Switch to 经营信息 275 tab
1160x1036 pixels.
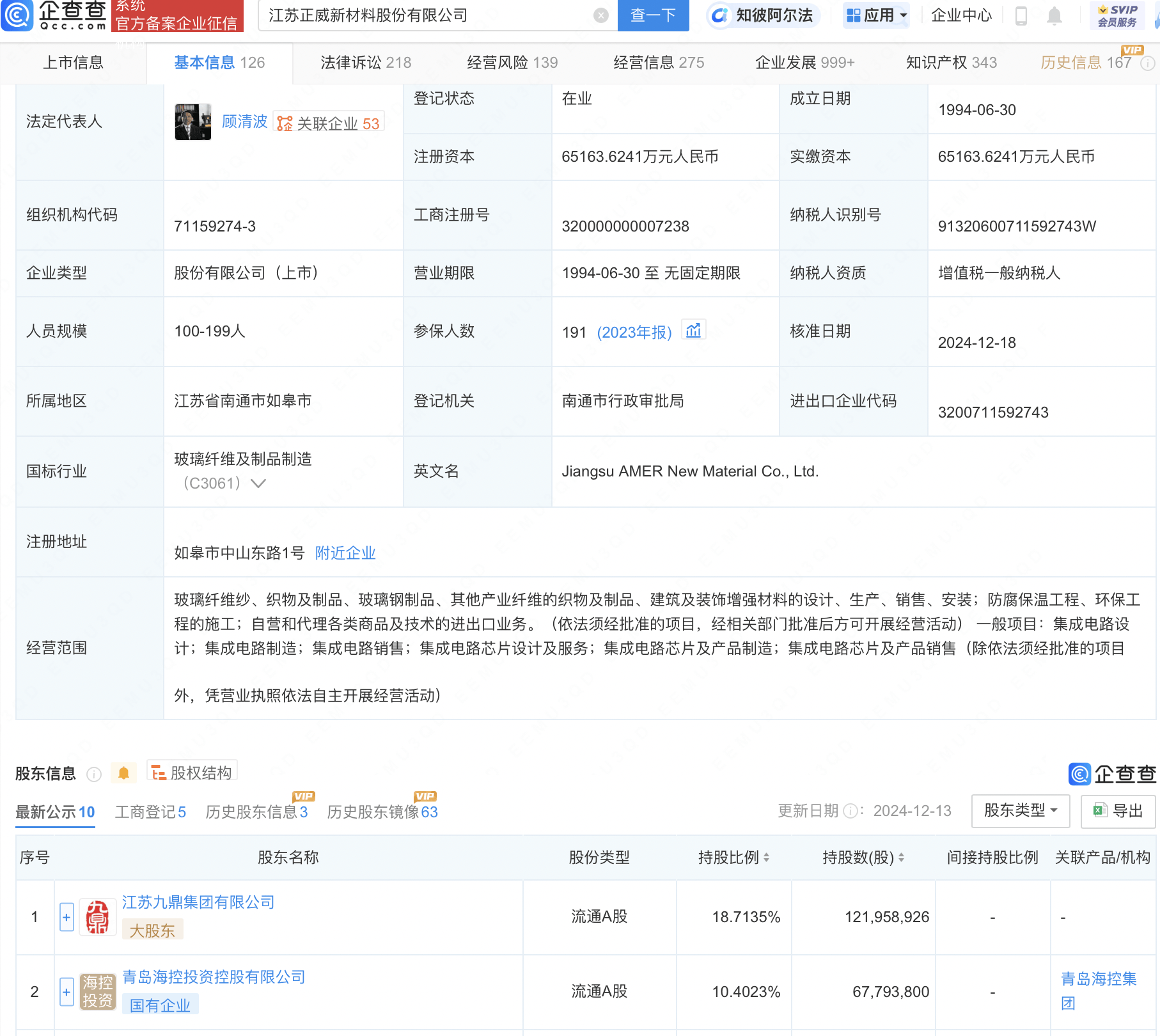659,63
